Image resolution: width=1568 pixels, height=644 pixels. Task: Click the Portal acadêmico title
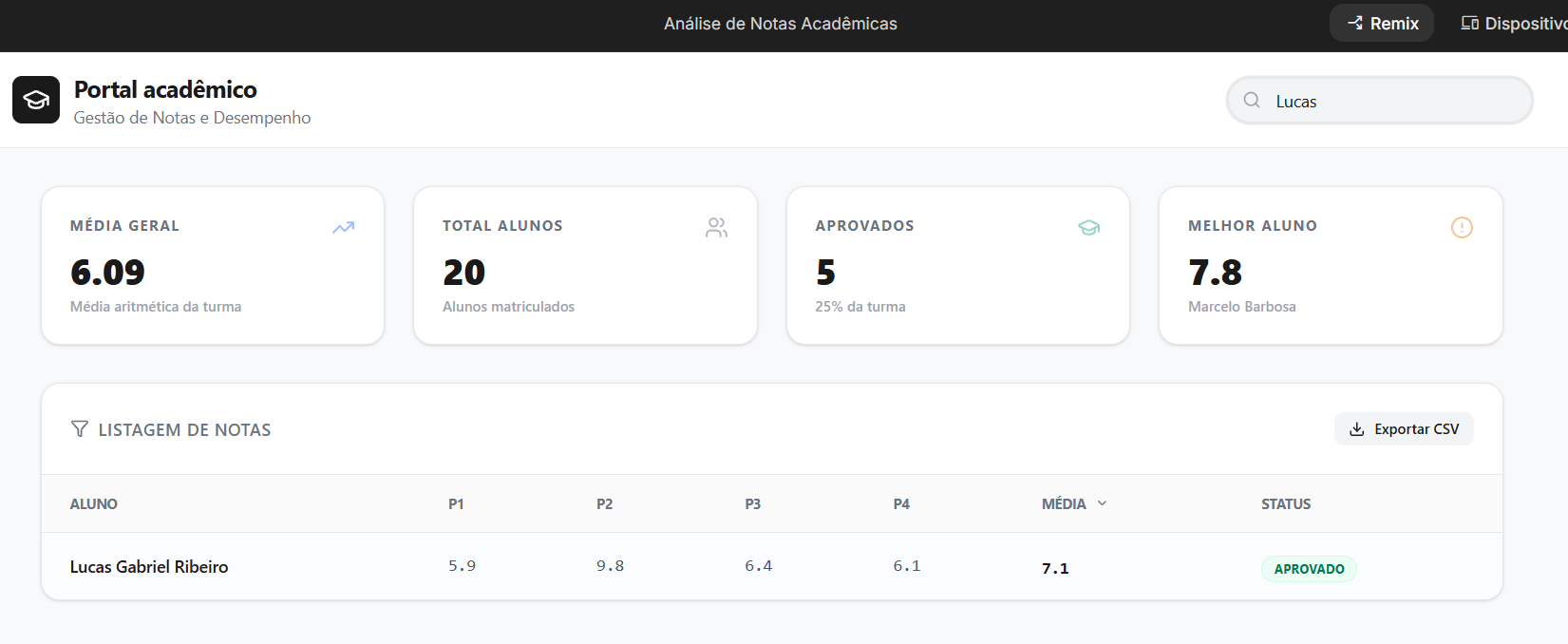(x=165, y=89)
